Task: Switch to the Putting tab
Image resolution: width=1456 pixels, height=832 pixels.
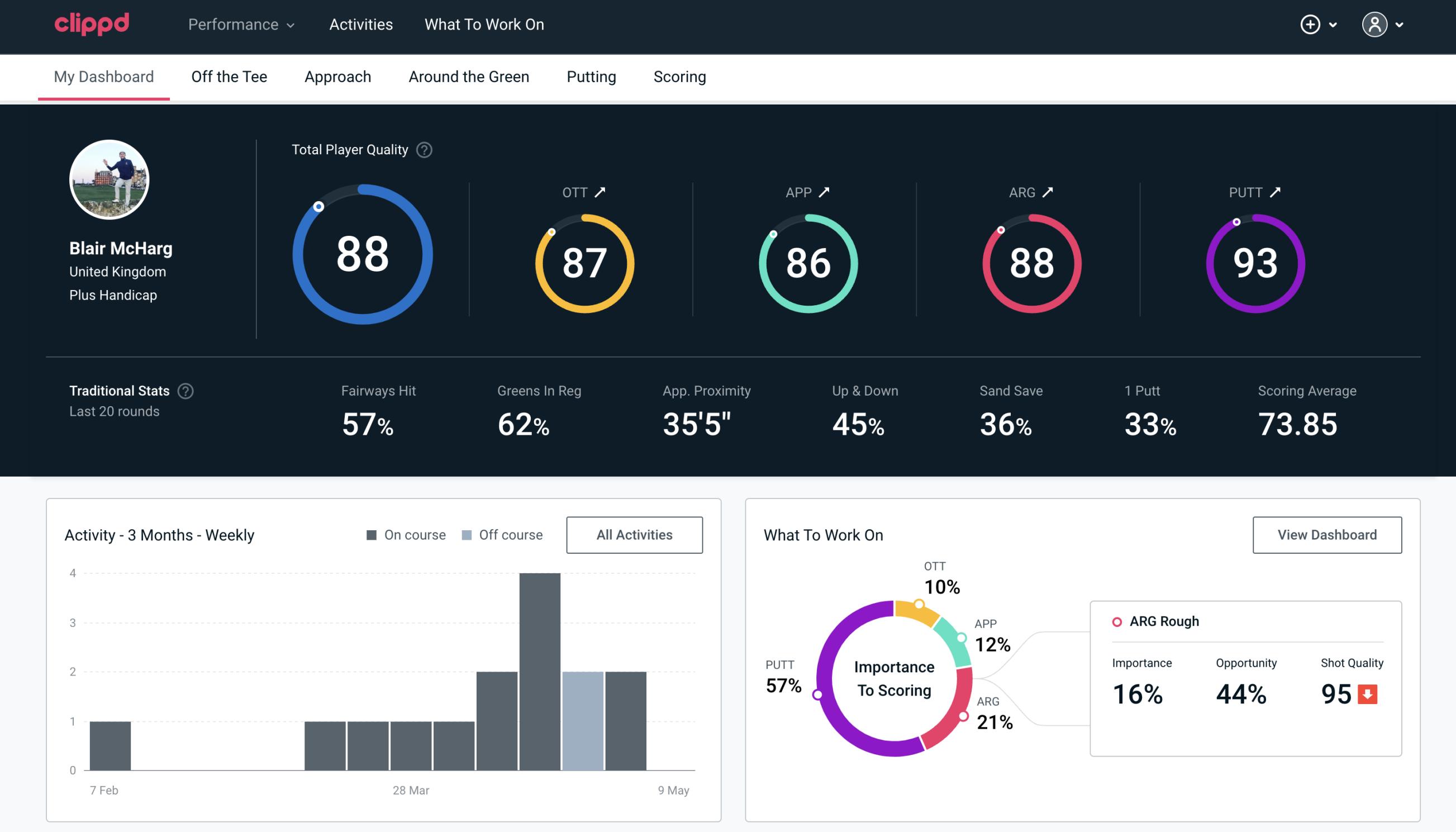Action: click(x=591, y=77)
